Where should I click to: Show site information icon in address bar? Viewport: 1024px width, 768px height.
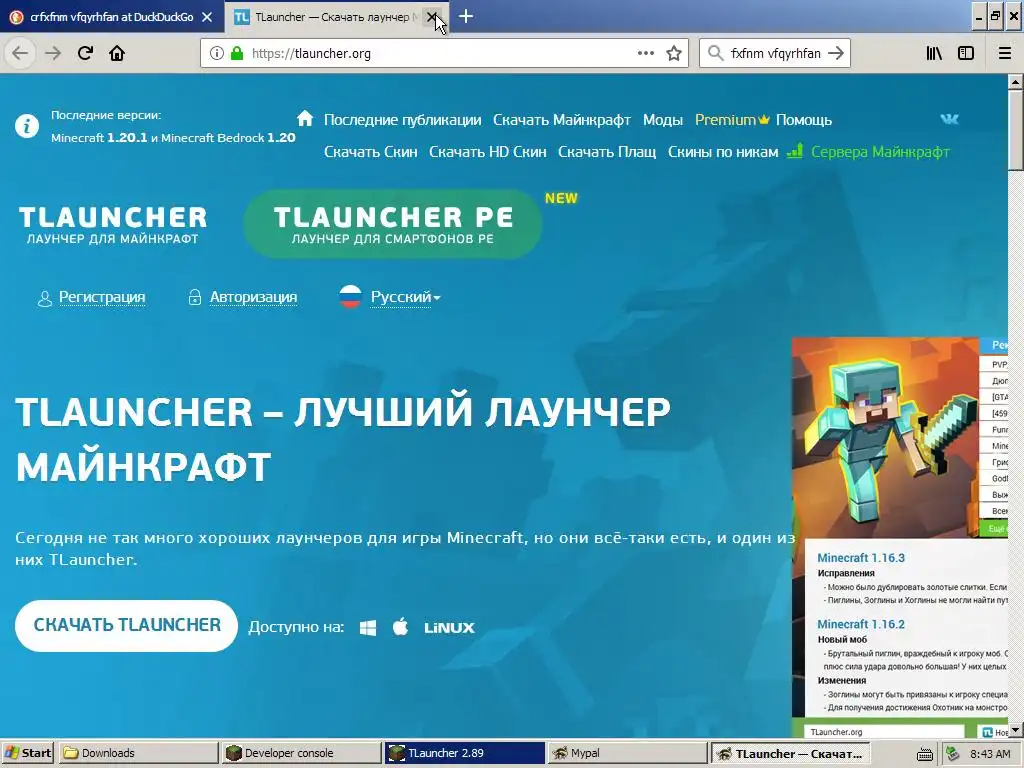coord(216,53)
